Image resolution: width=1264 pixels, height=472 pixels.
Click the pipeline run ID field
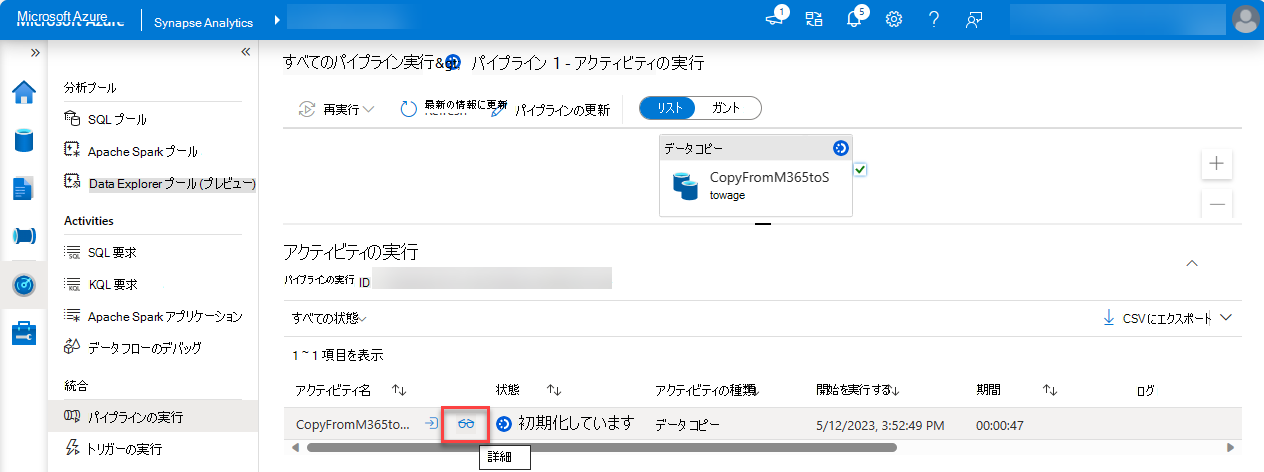click(491, 278)
